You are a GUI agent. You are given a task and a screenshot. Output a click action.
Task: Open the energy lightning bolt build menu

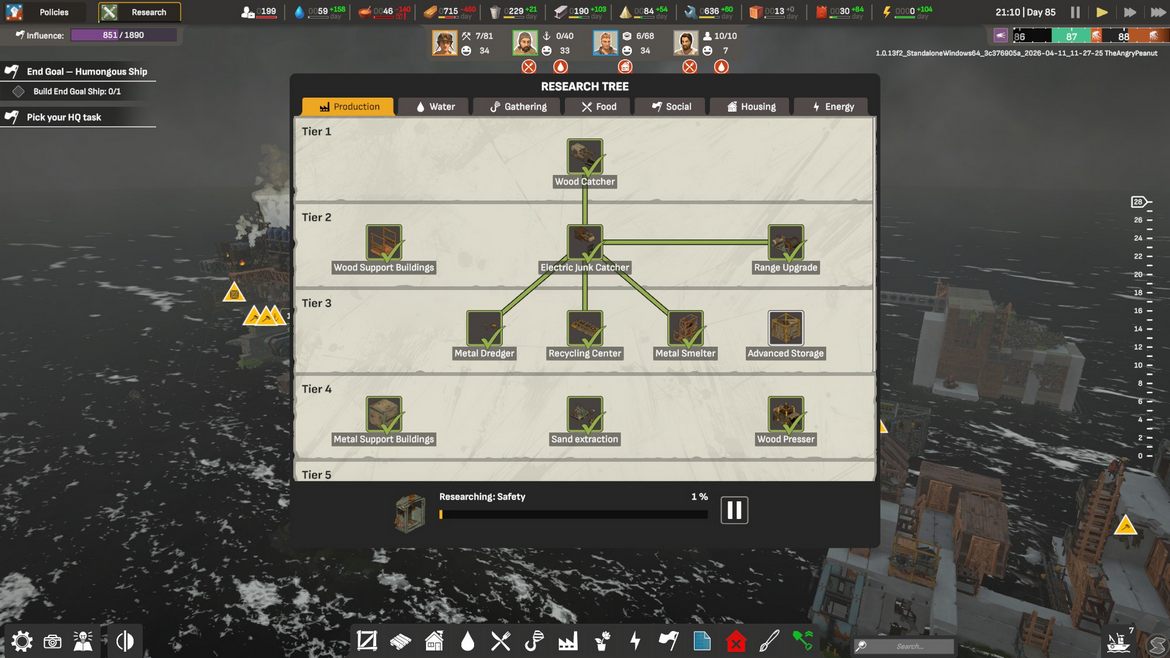tap(635, 641)
